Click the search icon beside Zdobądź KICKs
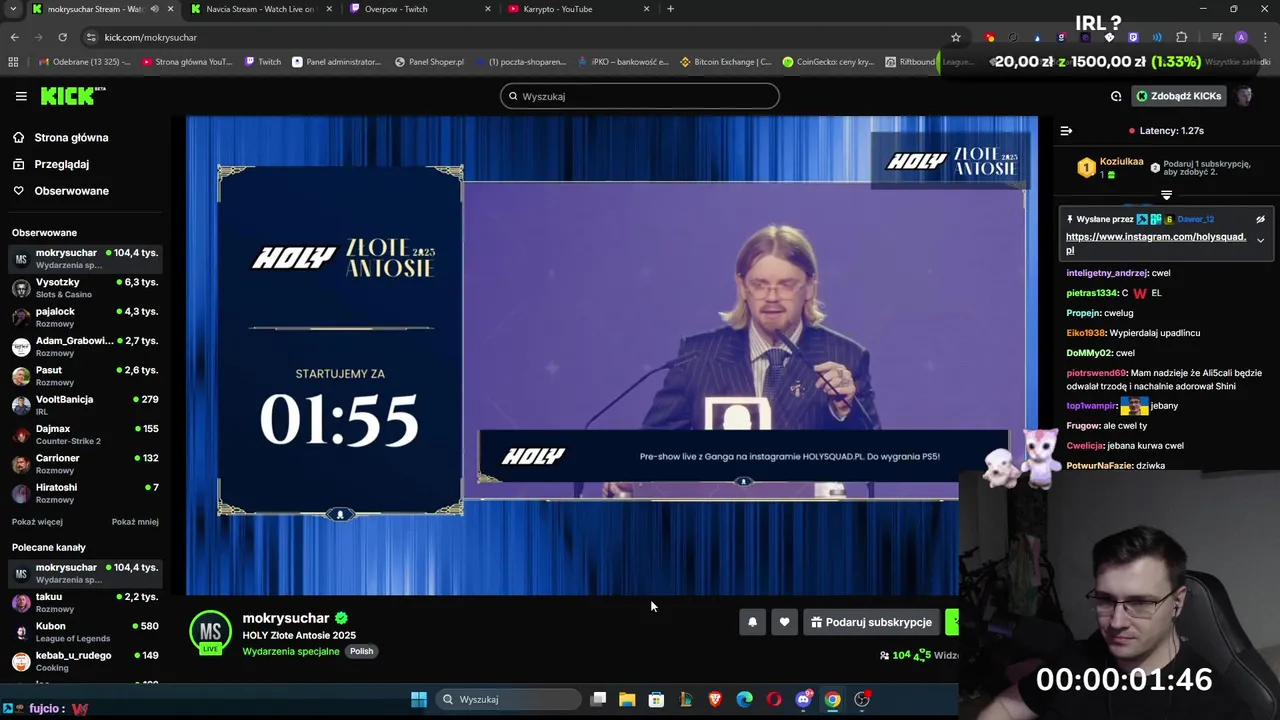Image resolution: width=1280 pixels, height=720 pixels. coord(1116,96)
